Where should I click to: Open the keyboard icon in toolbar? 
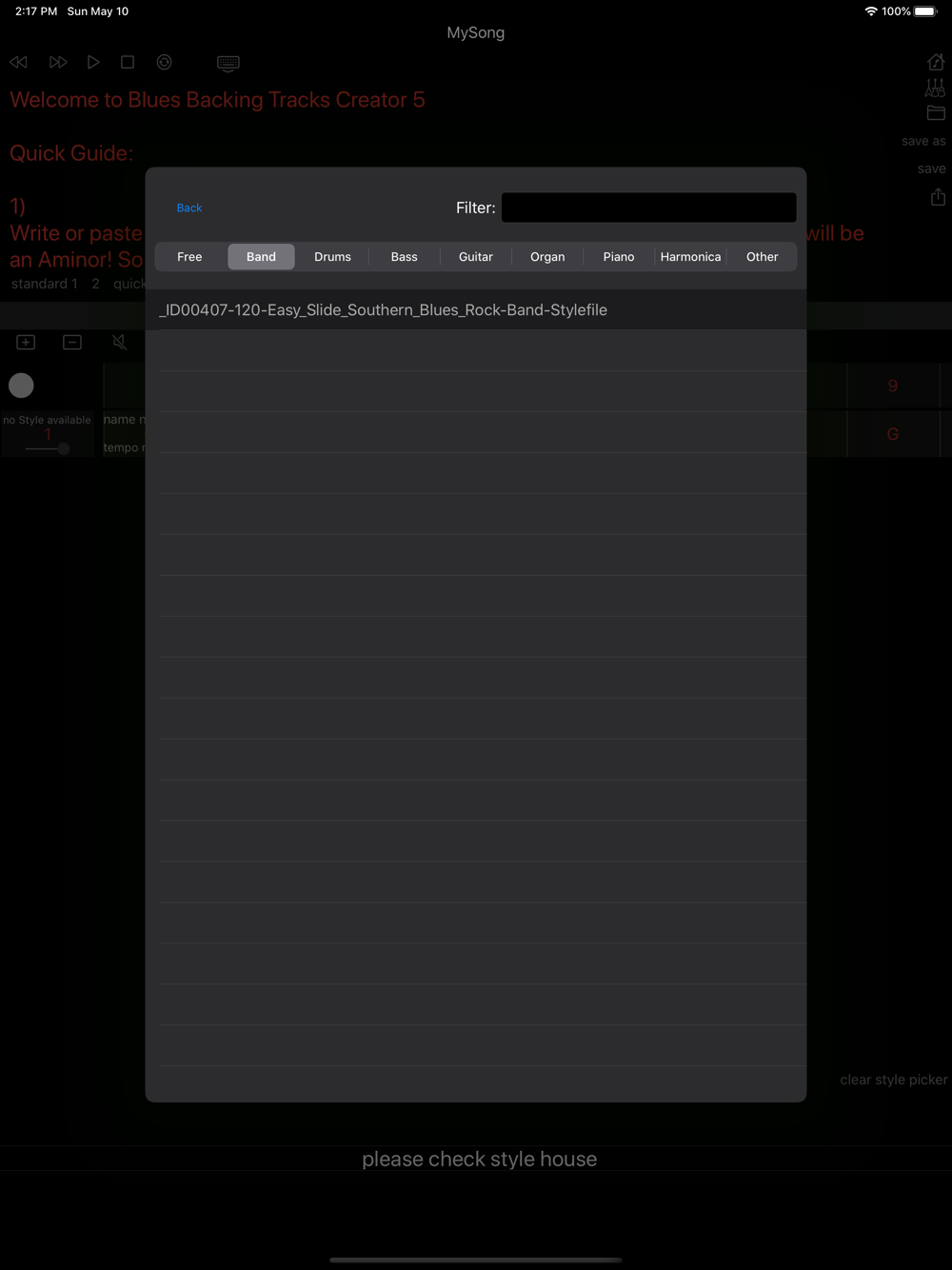tap(228, 63)
